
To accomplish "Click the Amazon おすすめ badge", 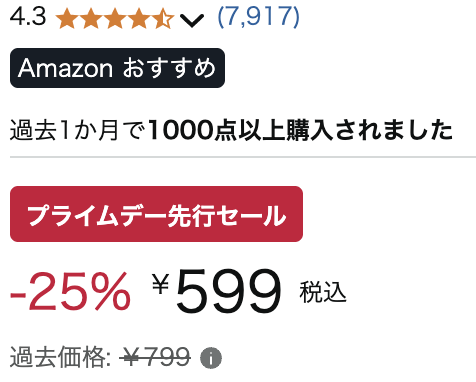I will (117, 68).
